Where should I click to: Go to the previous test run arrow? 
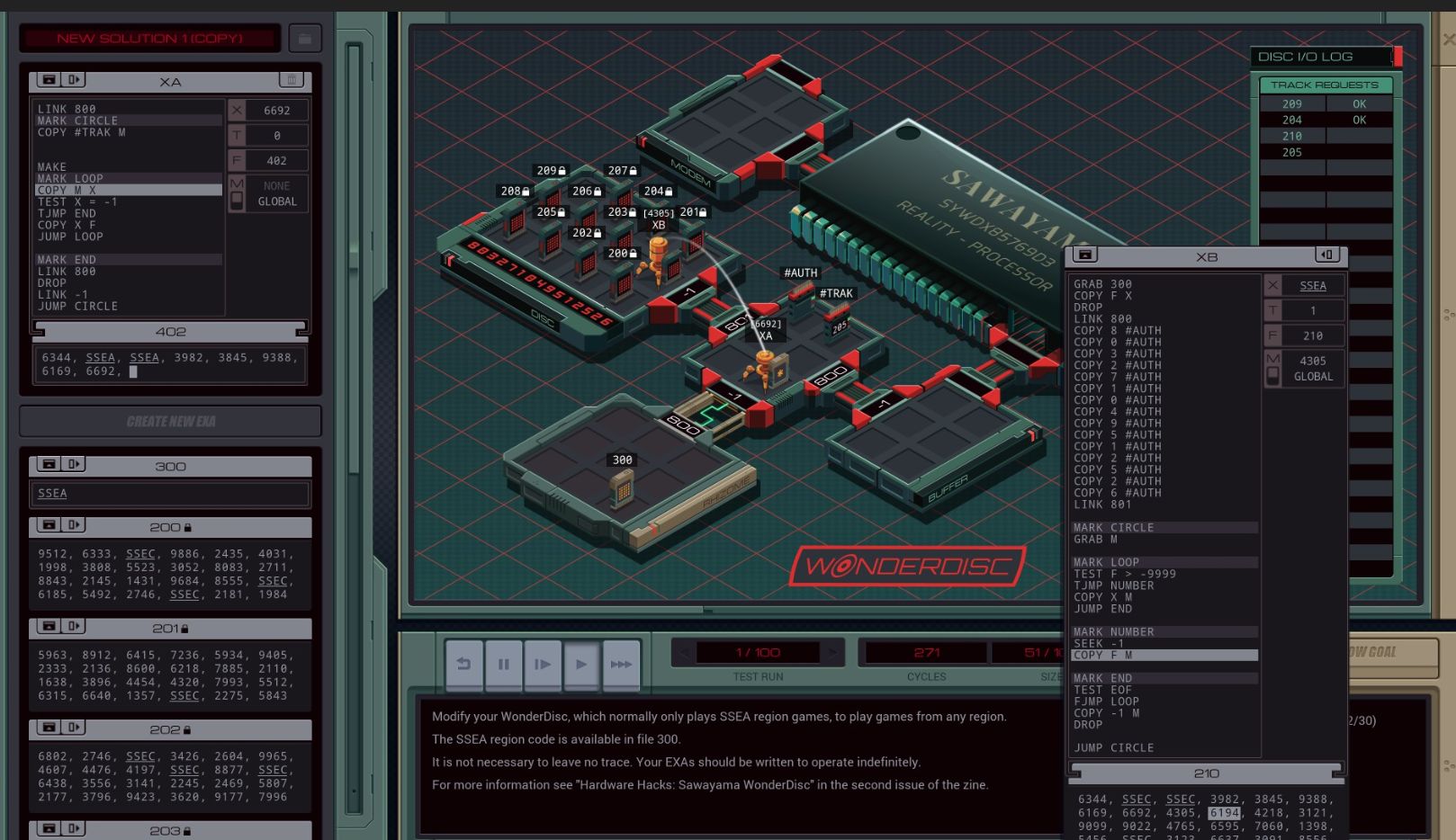point(684,653)
